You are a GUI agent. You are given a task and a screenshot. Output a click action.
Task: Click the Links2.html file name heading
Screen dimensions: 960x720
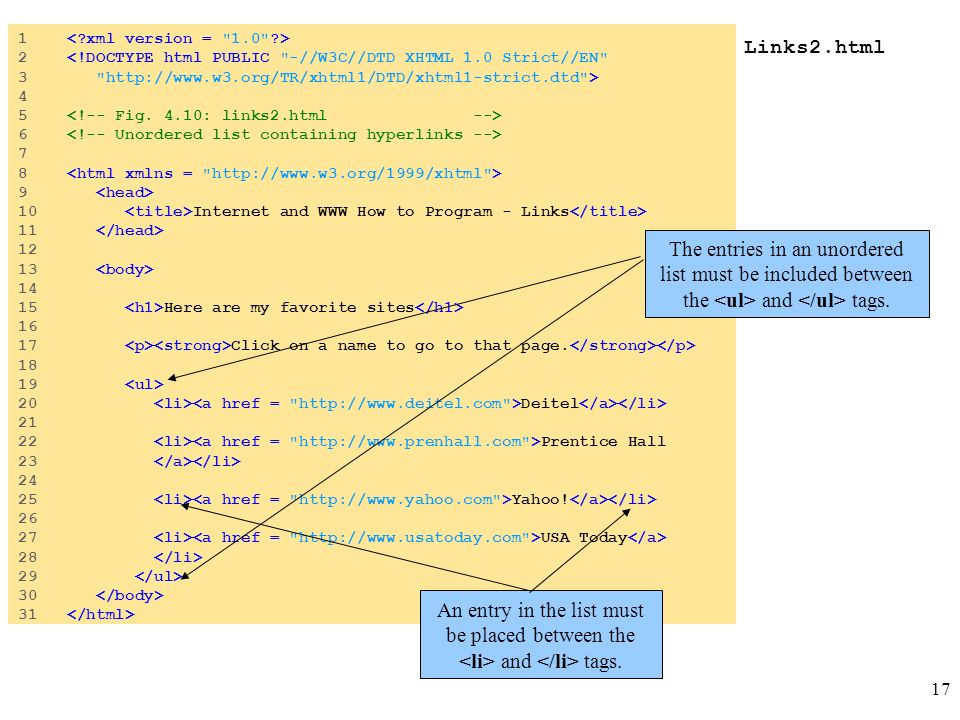click(814, 47)
